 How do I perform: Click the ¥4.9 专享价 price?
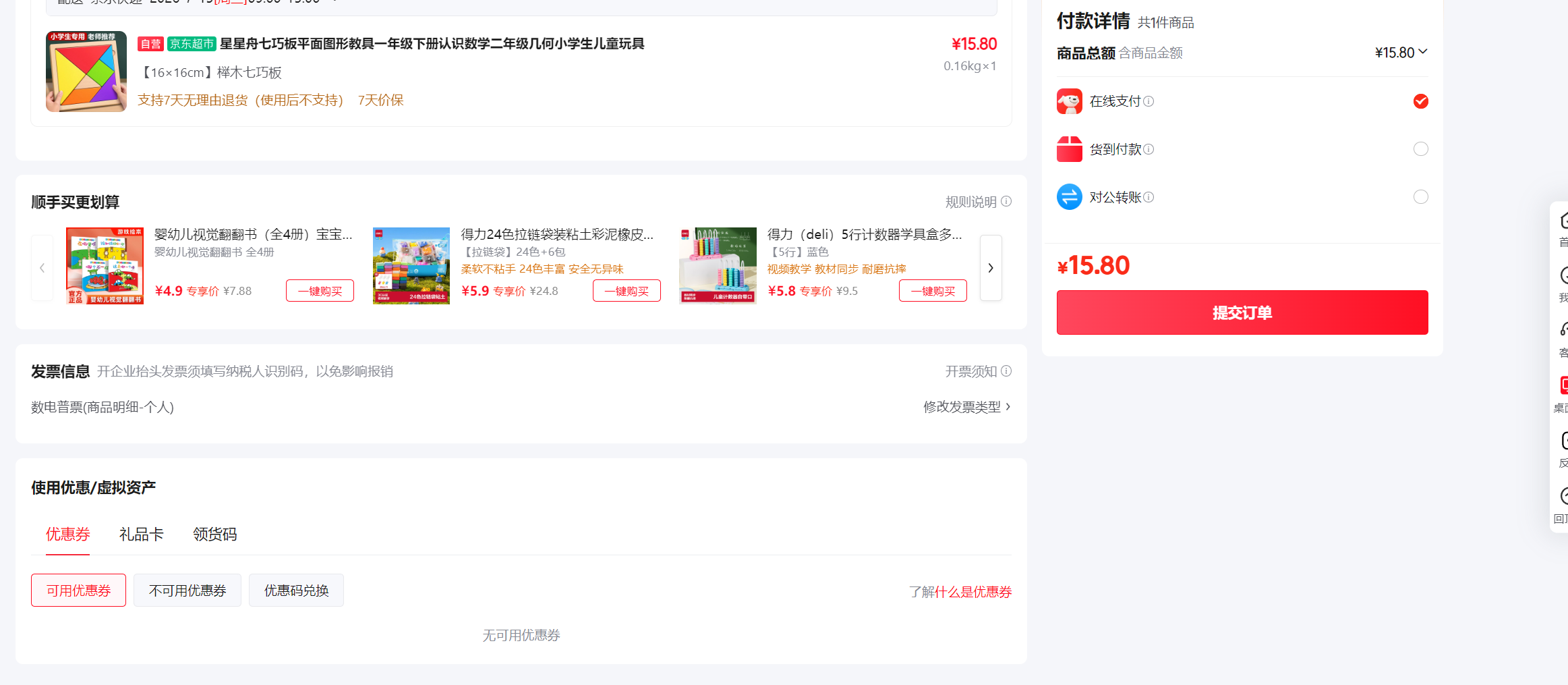point(187,291)
